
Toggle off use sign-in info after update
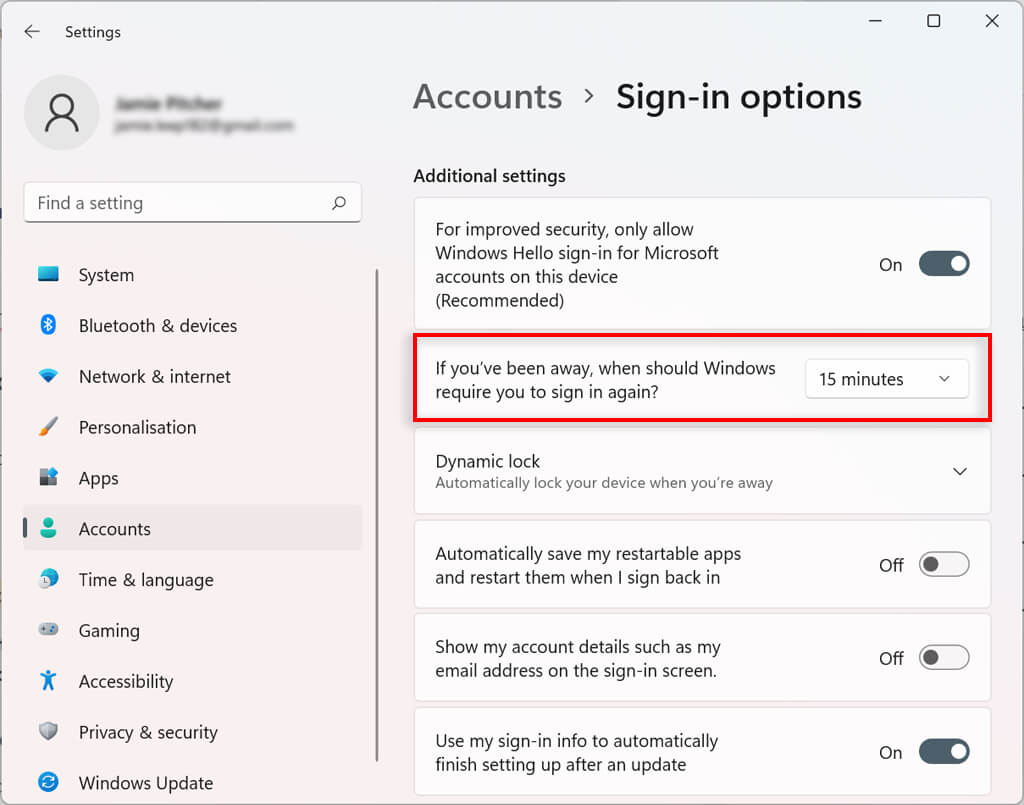pos(944,752)
